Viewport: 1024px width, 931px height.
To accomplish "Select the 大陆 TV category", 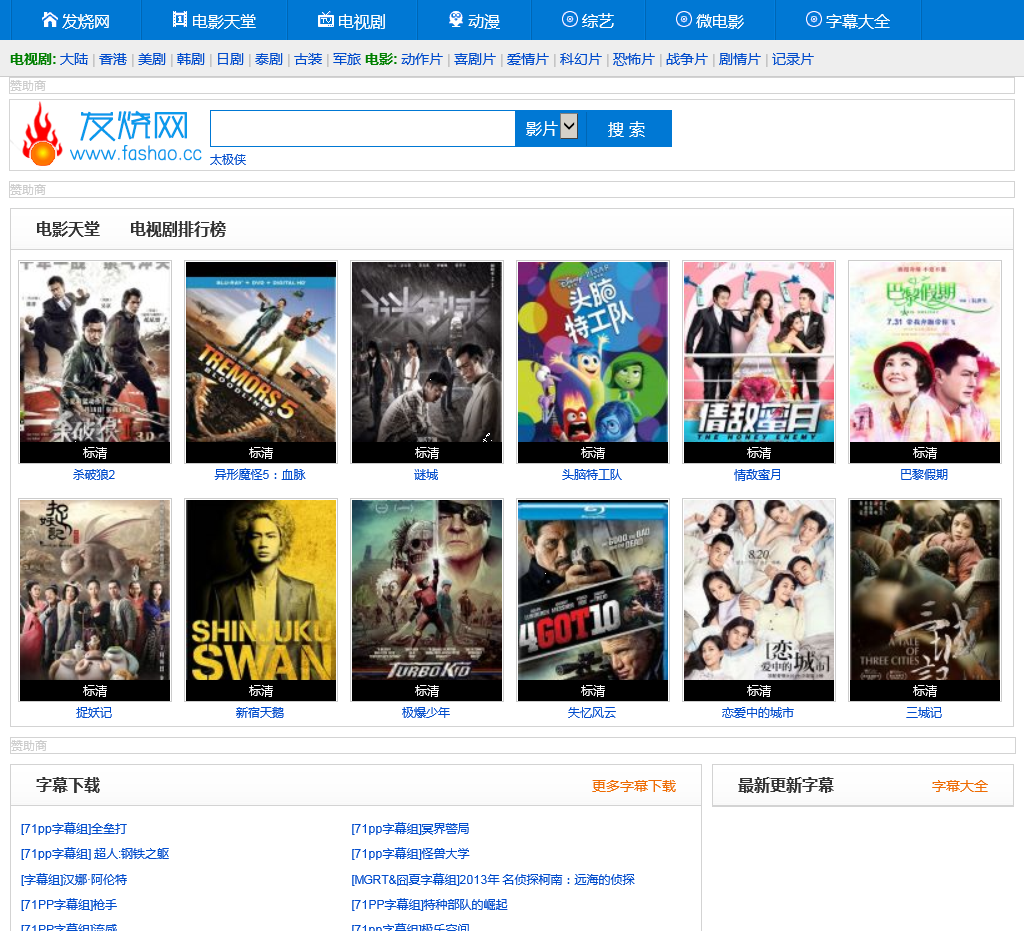I will (74, 59).
